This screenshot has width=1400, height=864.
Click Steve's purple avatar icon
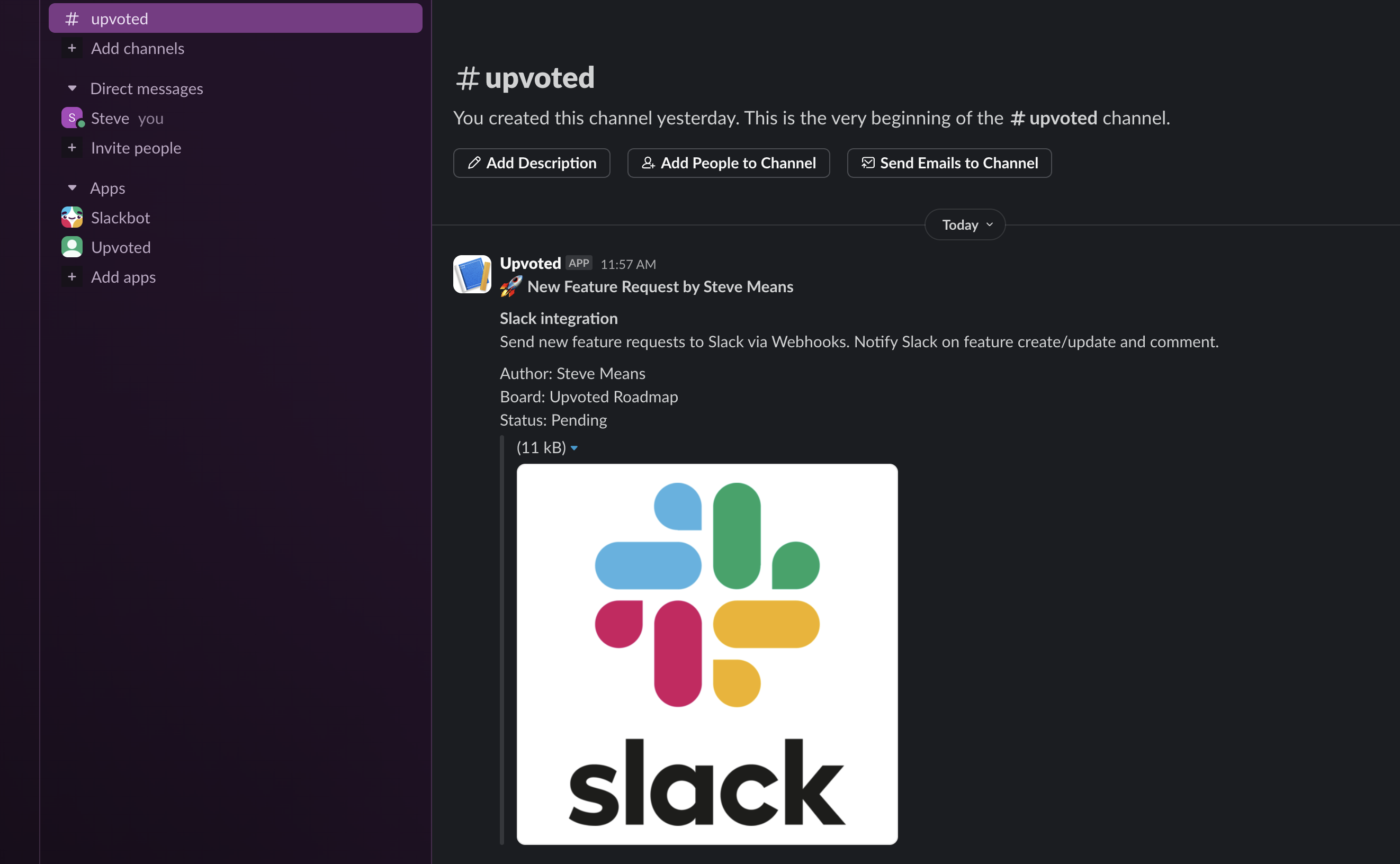72,118
